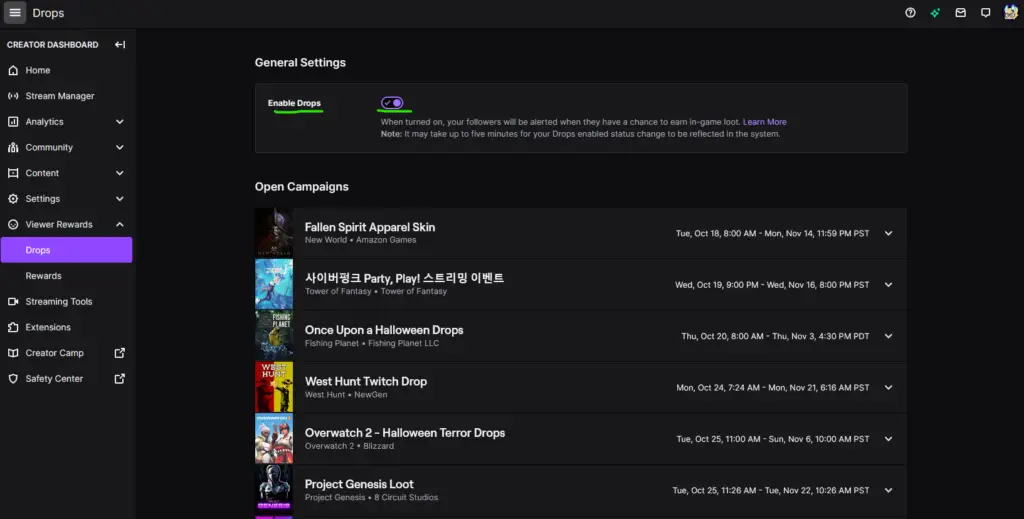Open Safety Center external link icon

pyautogui.click(x=120, y=379)
